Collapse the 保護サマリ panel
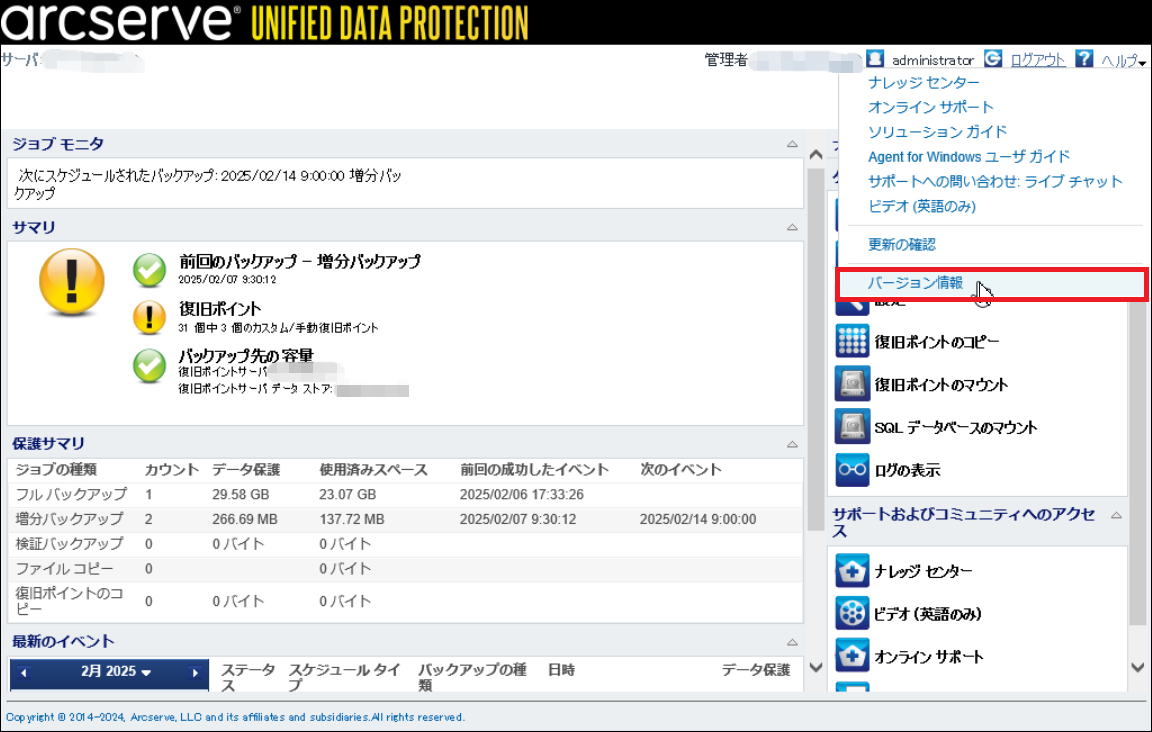The image size is (1152, 732). 792,444
